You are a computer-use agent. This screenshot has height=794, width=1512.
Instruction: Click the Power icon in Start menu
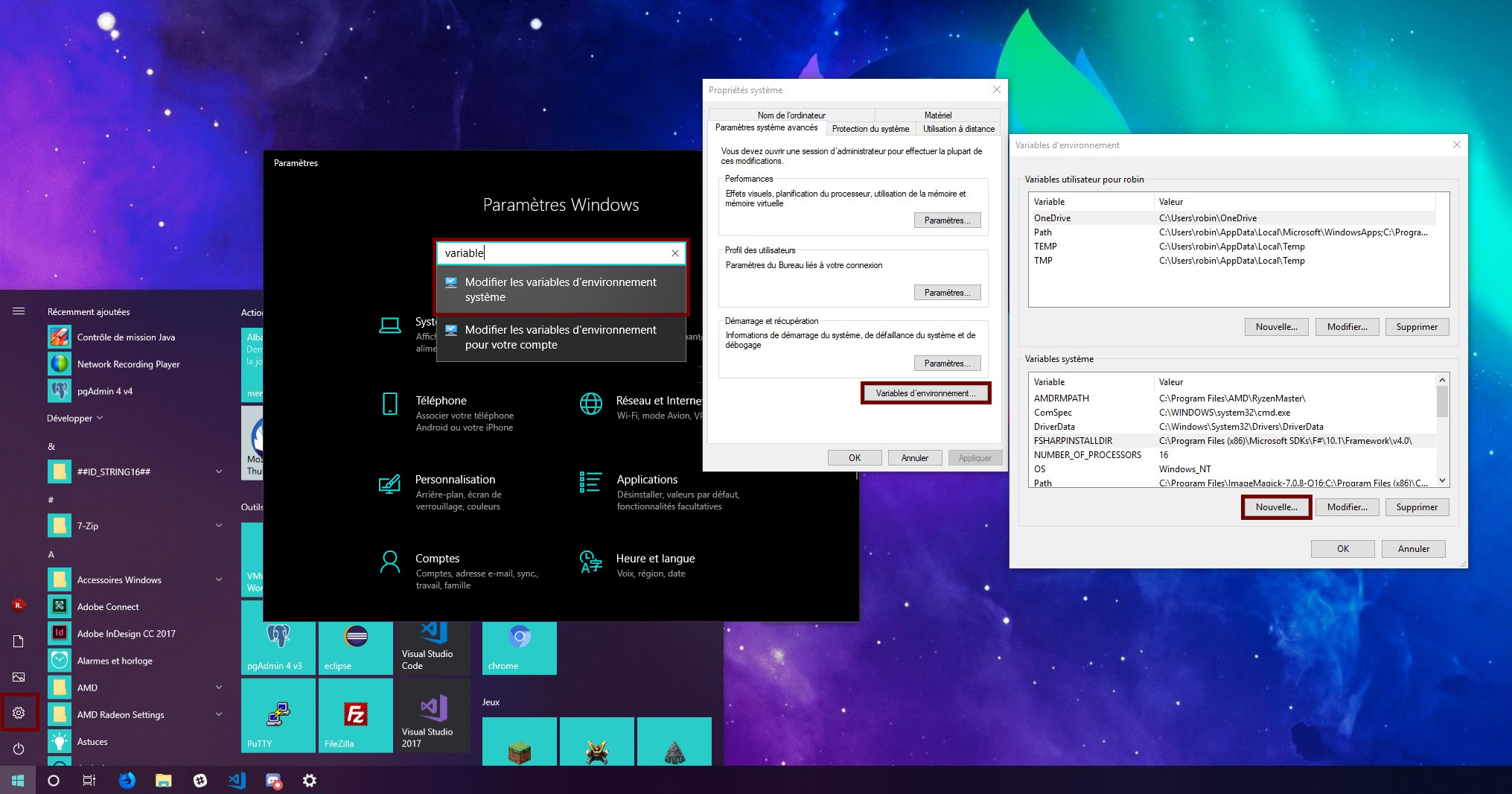(19, 749)
